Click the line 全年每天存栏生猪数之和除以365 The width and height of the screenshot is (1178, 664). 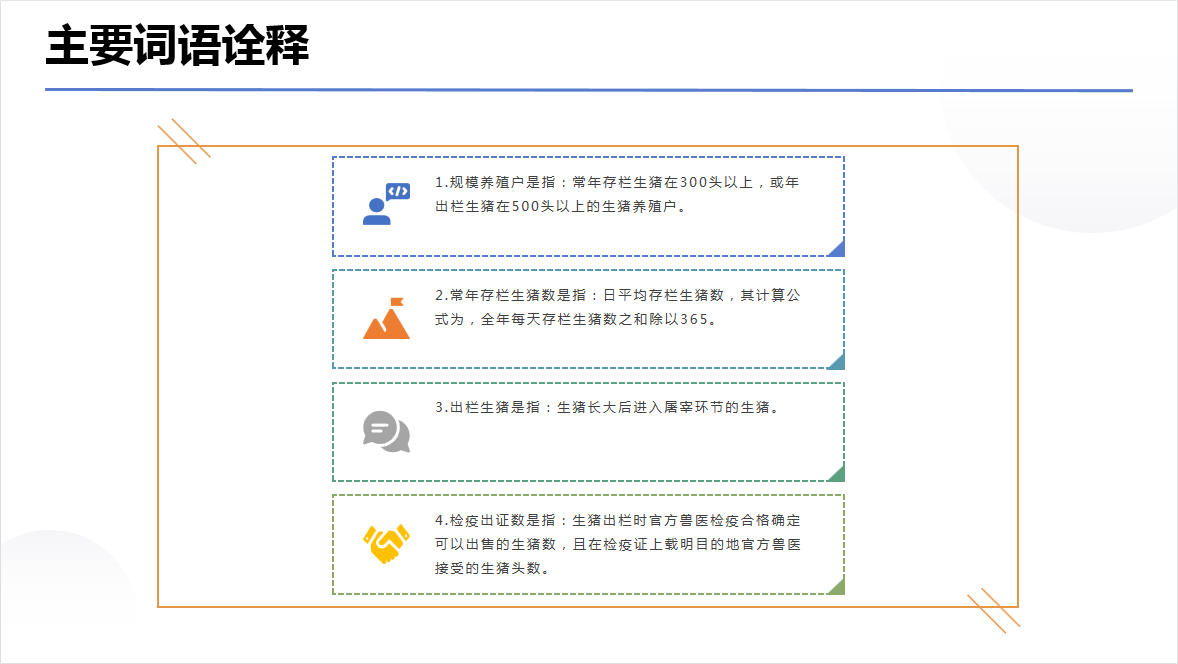click(x=598, y=319)
